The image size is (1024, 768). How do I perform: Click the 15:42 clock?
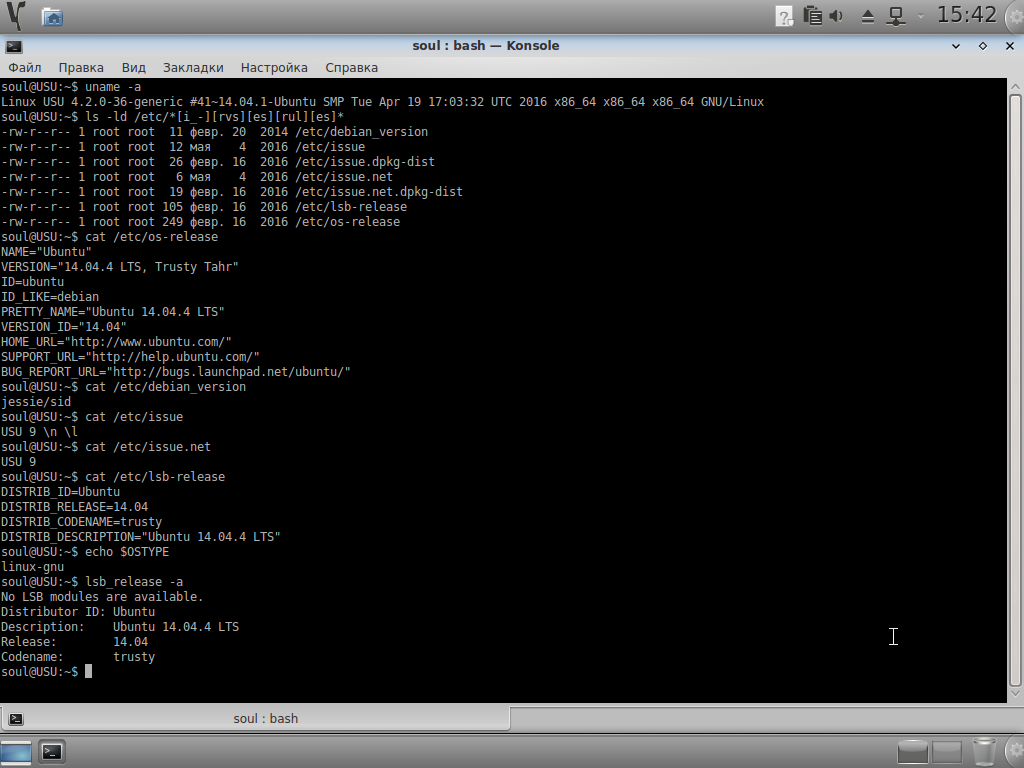967,14
